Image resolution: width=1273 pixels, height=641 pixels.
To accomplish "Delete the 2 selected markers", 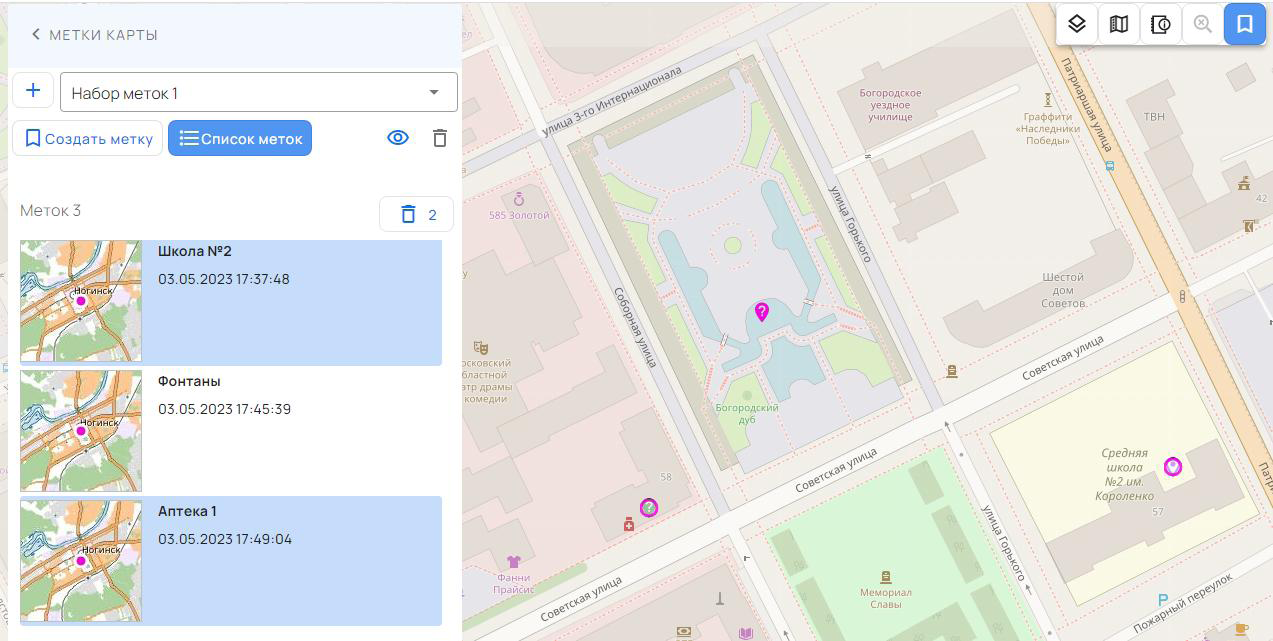I will tap(416, 214).
